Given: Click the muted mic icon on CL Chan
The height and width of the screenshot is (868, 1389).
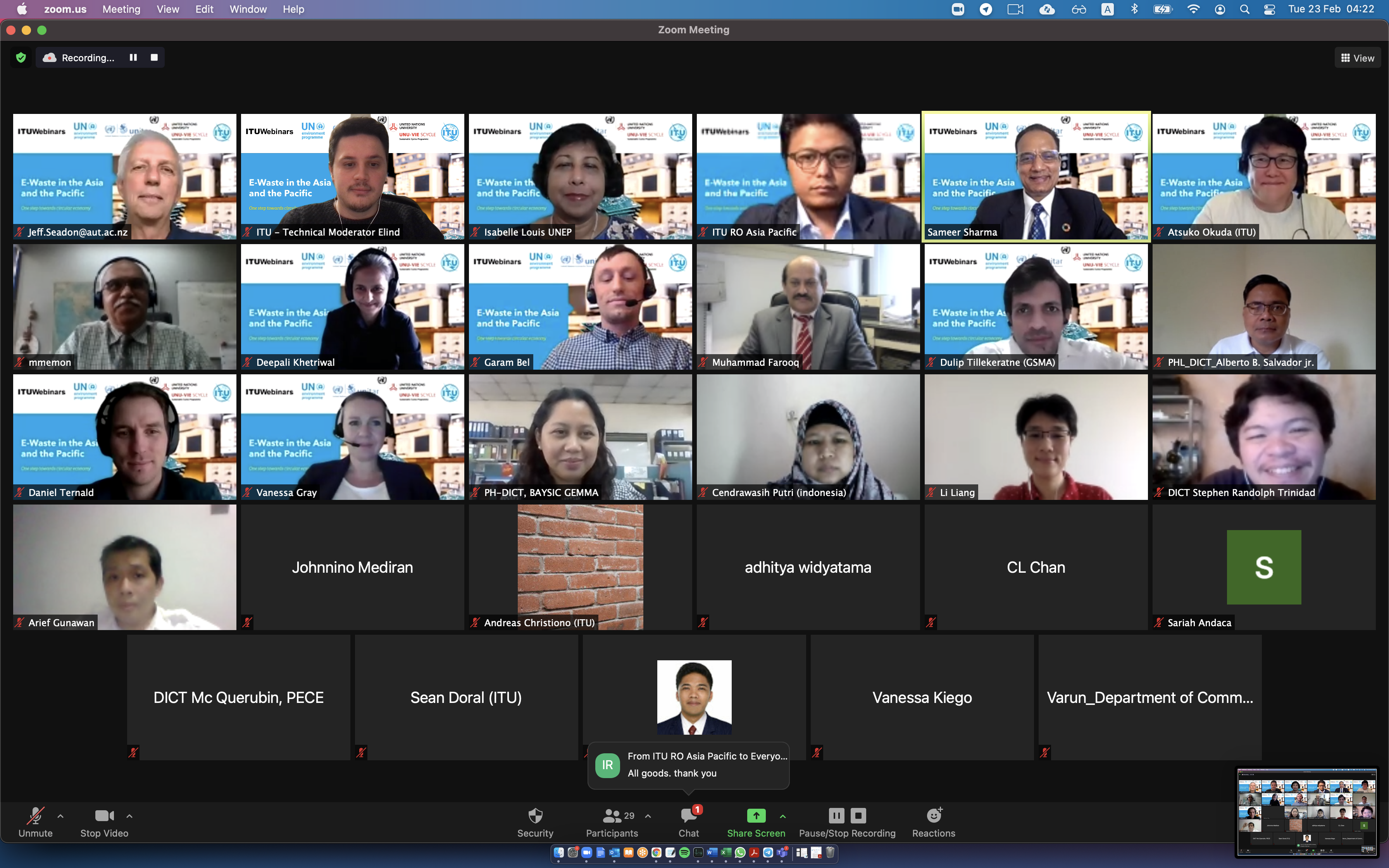Looking at the screenshot, I should pyautogui.click(x=931, y=622).
